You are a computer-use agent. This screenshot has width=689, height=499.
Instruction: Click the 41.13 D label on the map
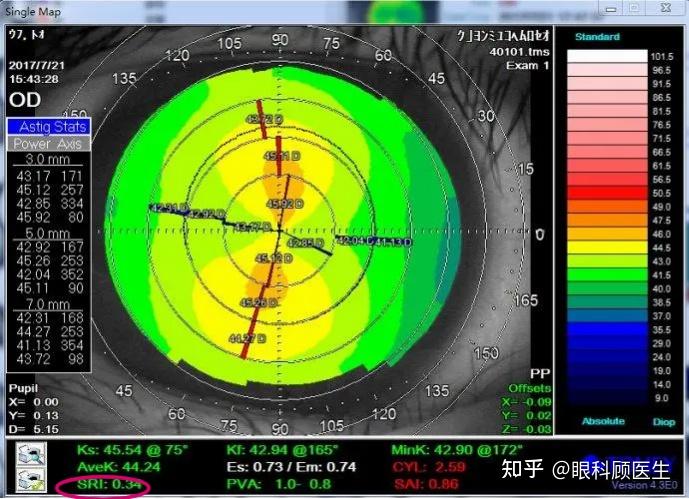click(394, 242)
